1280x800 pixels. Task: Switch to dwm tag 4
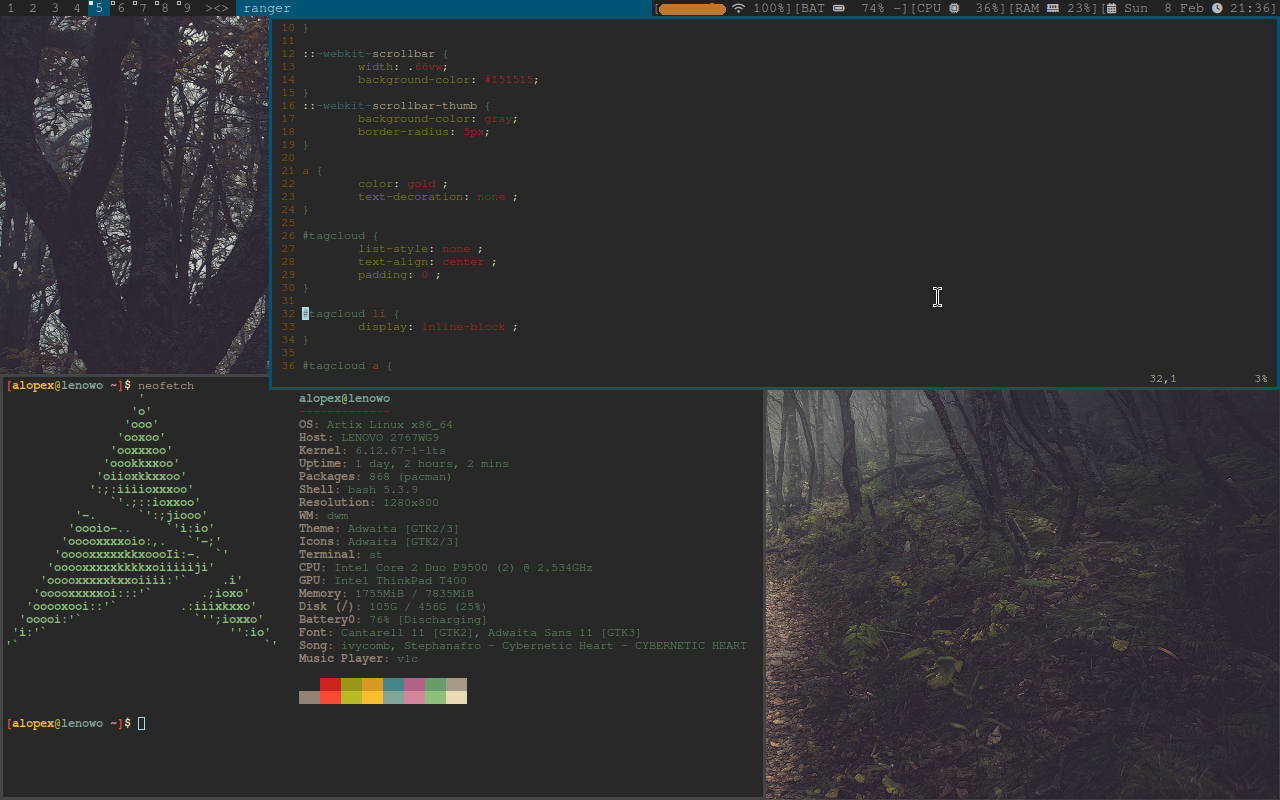(76, 8)
